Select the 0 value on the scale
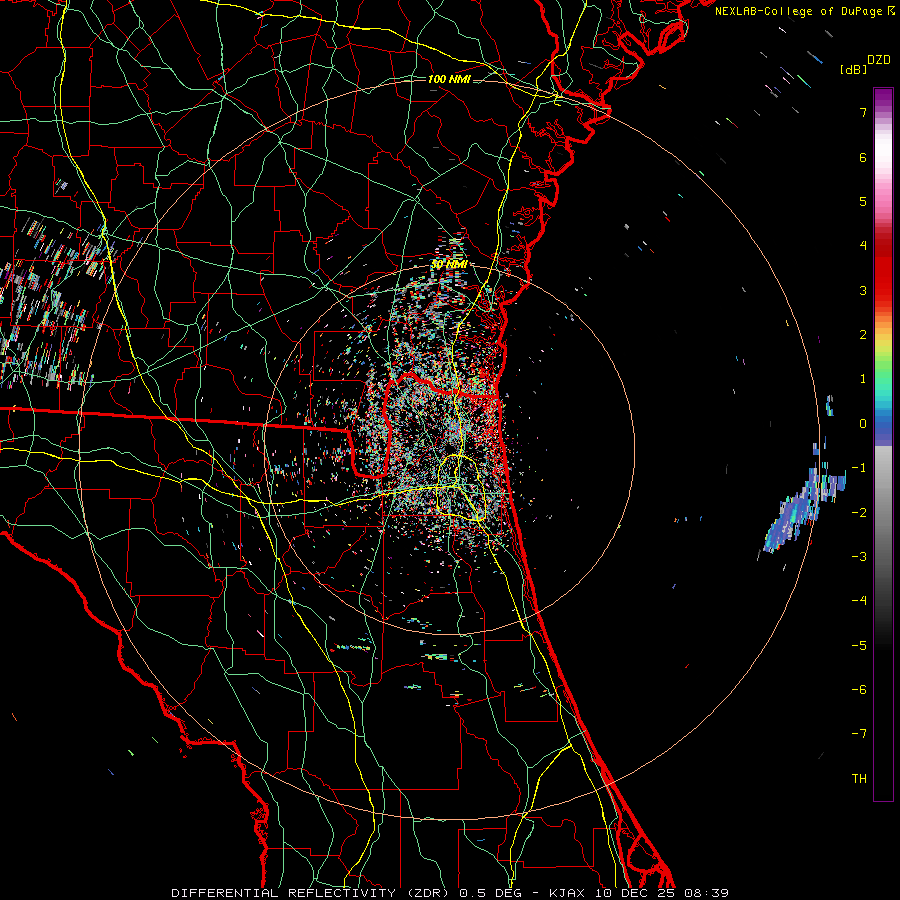 [x=863, y=424]
